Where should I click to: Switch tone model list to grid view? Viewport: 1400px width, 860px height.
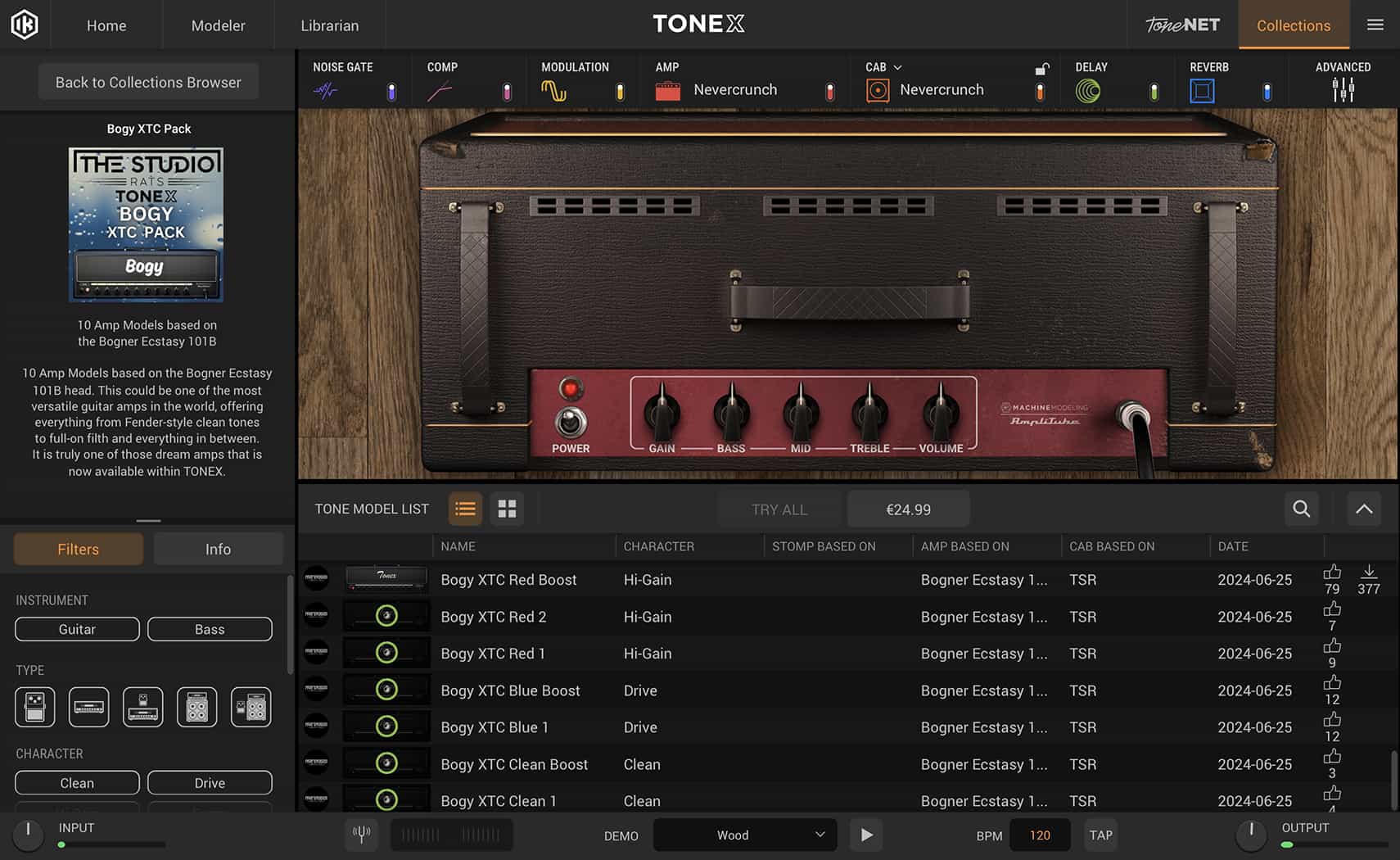tap(507, 509)
